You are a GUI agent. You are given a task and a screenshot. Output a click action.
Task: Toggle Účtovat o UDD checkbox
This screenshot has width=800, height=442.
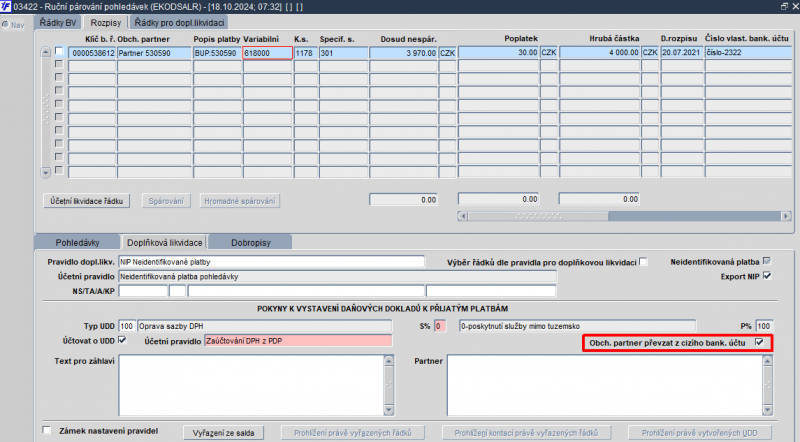pos(122,340)
